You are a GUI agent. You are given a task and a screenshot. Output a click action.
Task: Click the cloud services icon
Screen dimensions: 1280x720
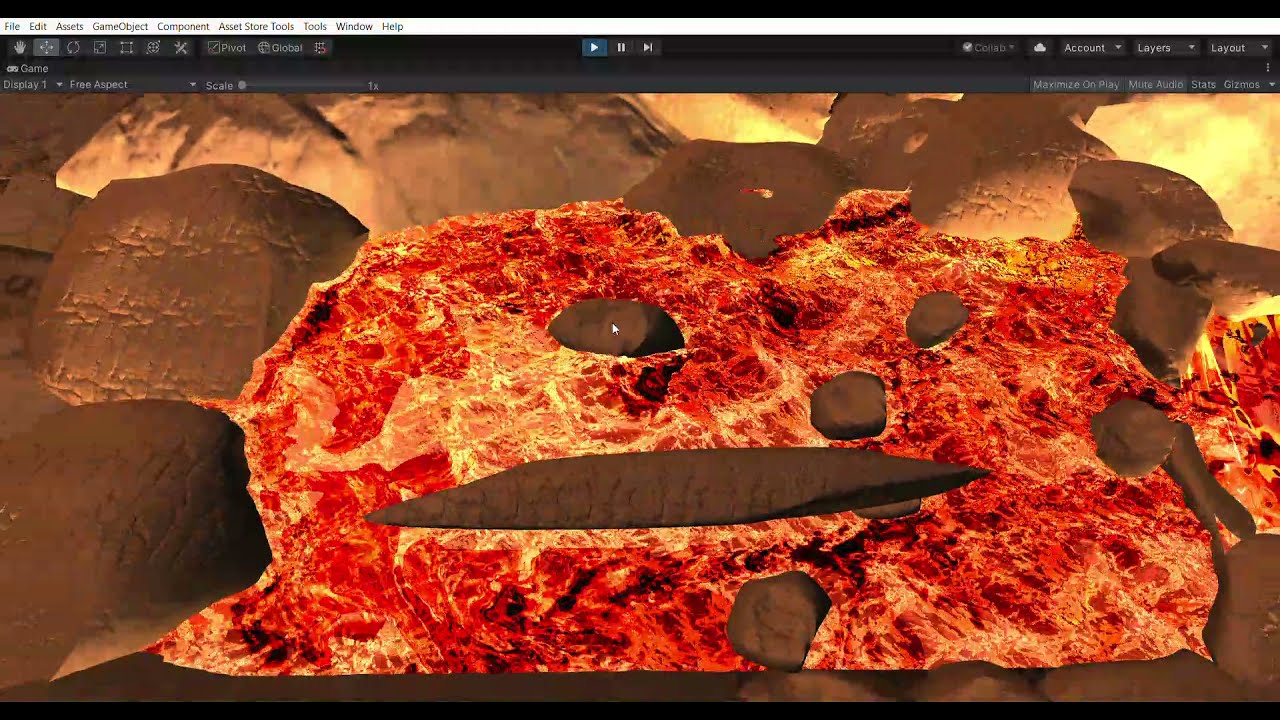1040,47
